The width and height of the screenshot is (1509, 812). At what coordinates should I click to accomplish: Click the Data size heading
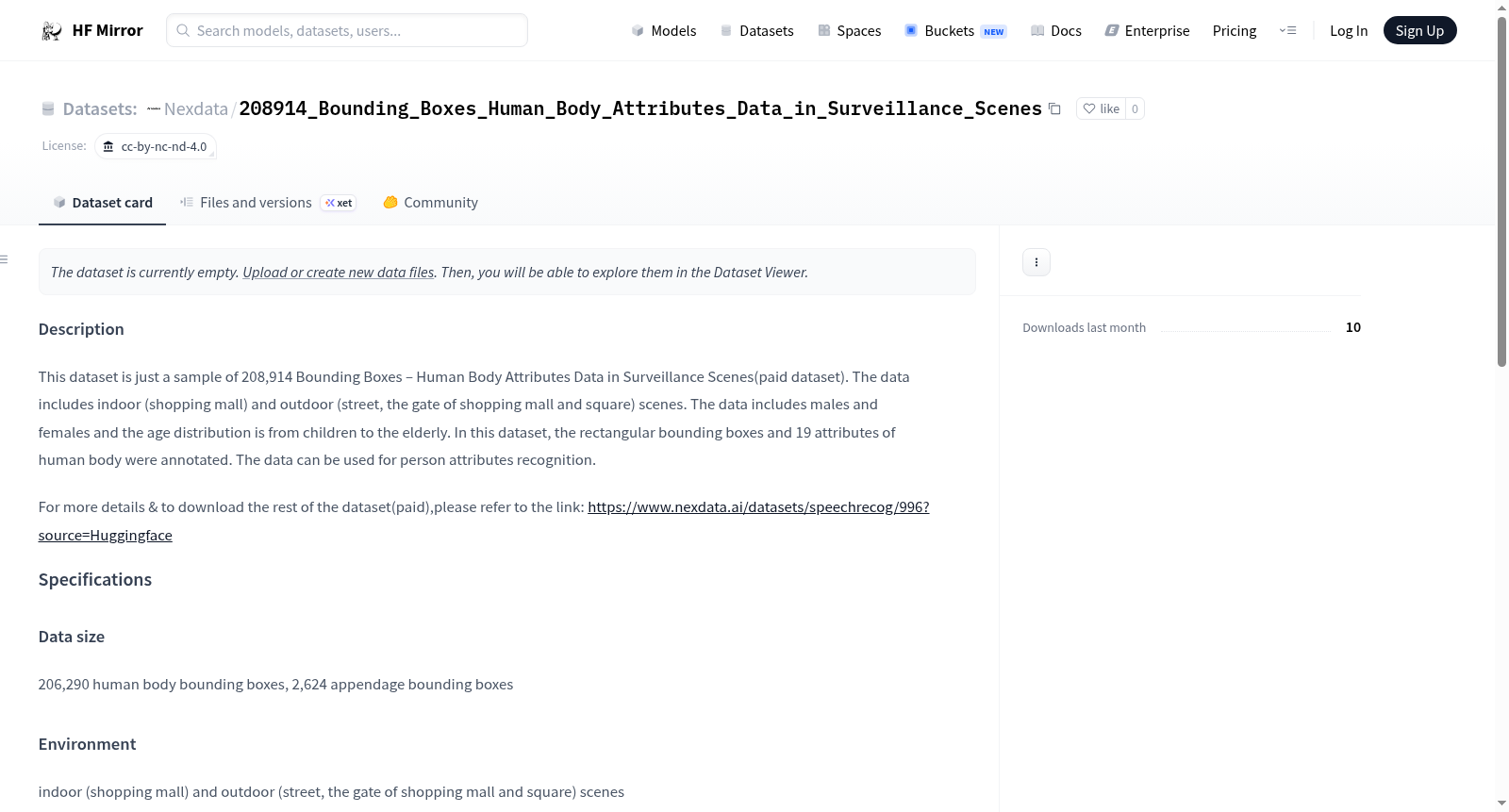(x=72, y=637)
